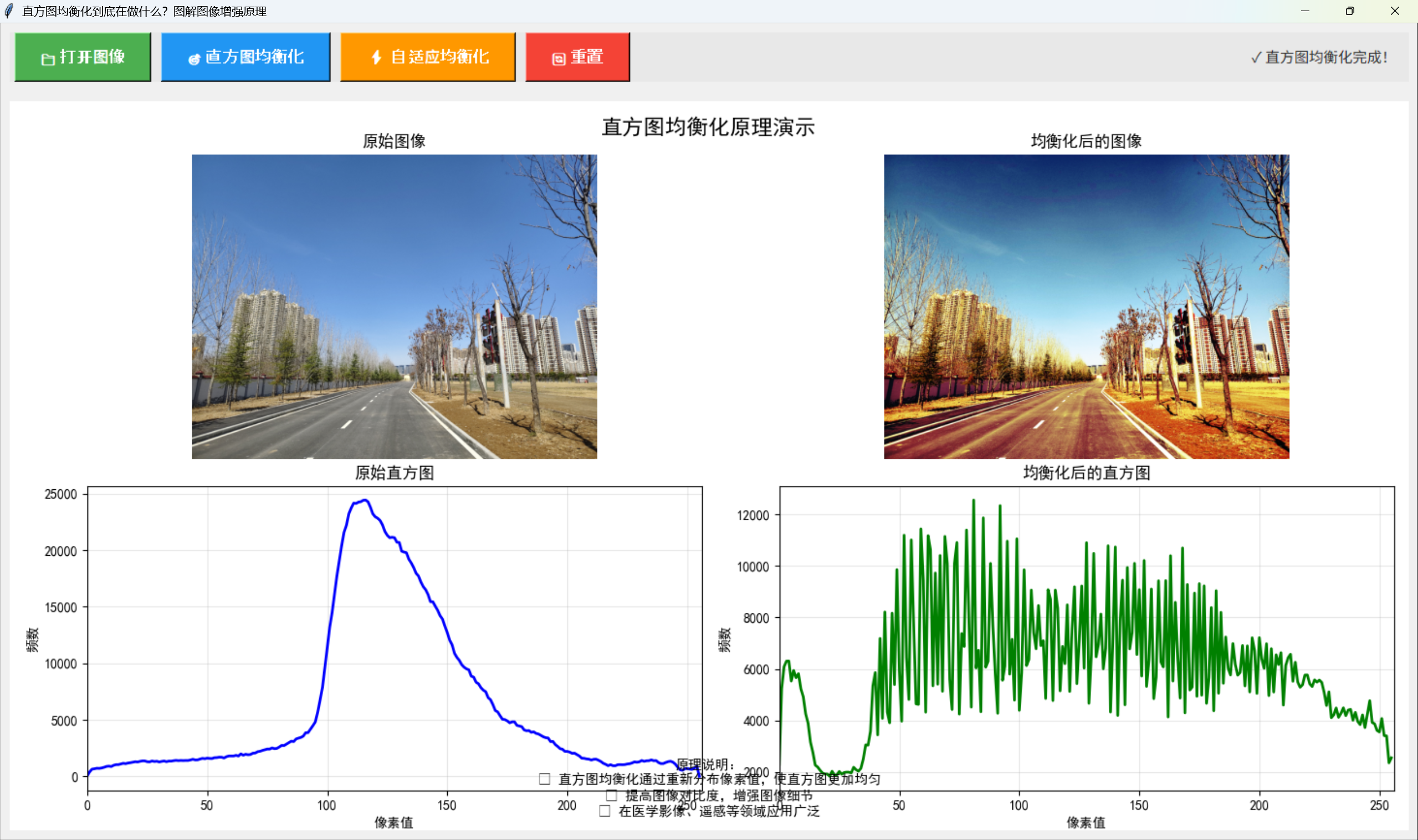
Task: Click the 均衡化后的图像 enhanced photo
Action: click(x=1086, y=306)
